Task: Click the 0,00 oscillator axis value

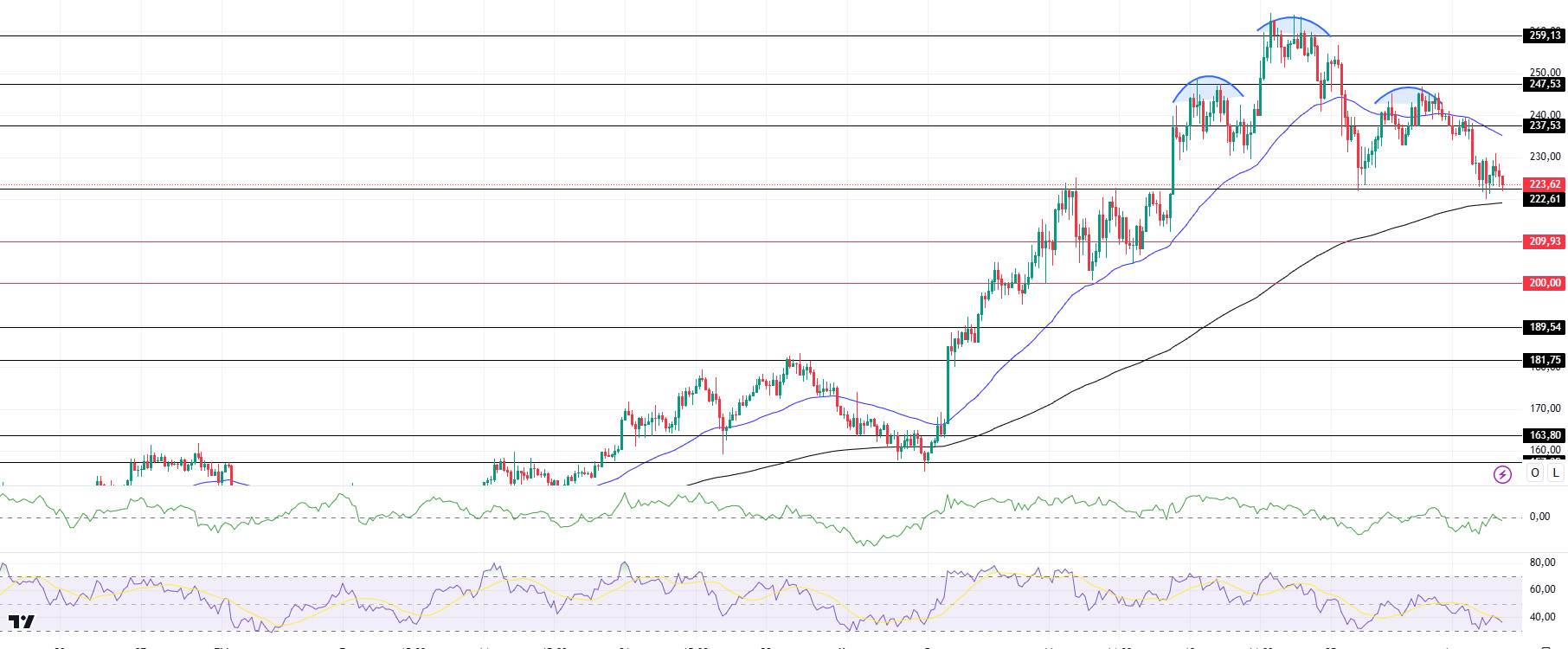Action: [x=1539, y=517]
